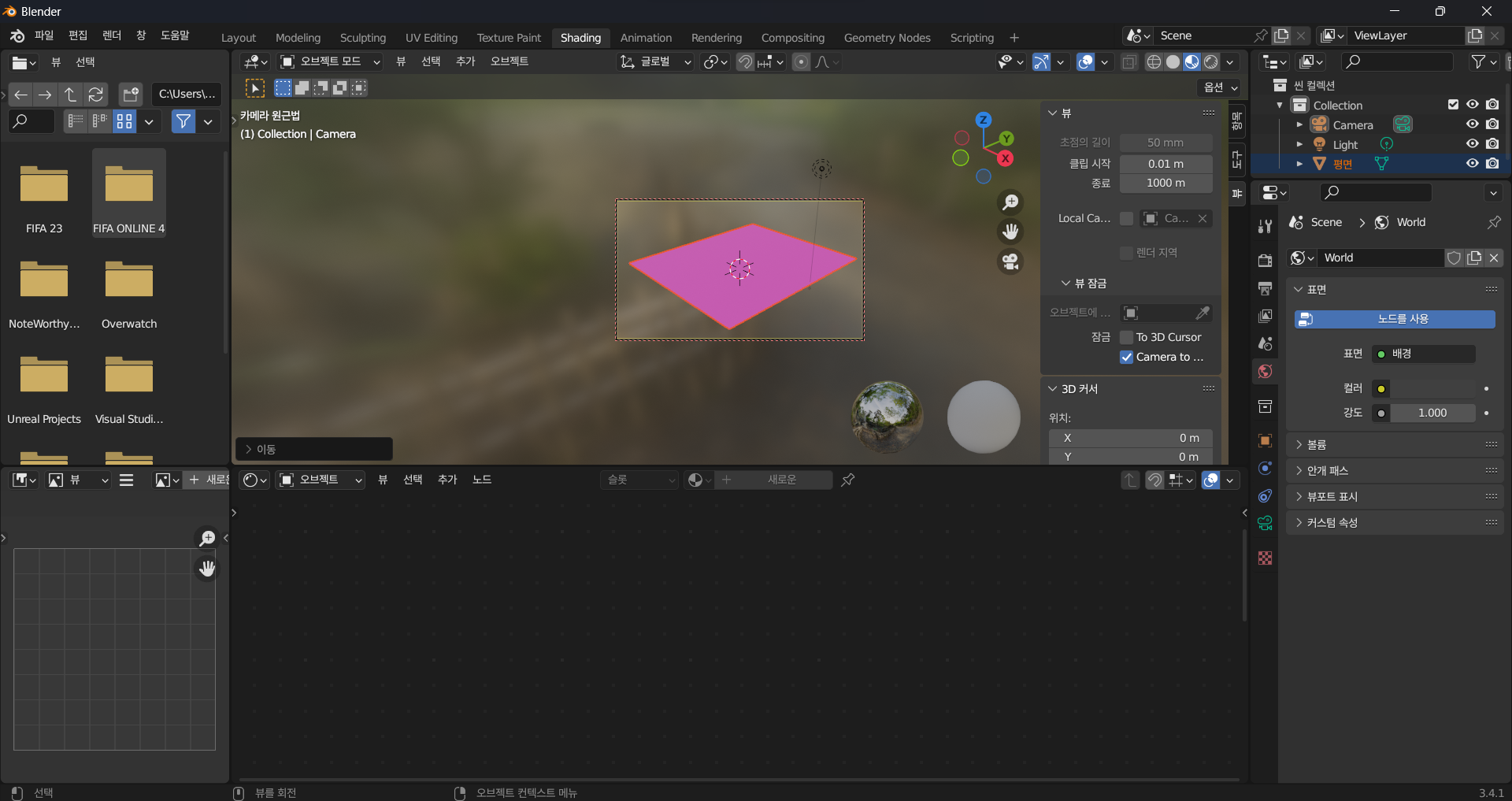Click World breadcrumb in properties

[1402, 223]
